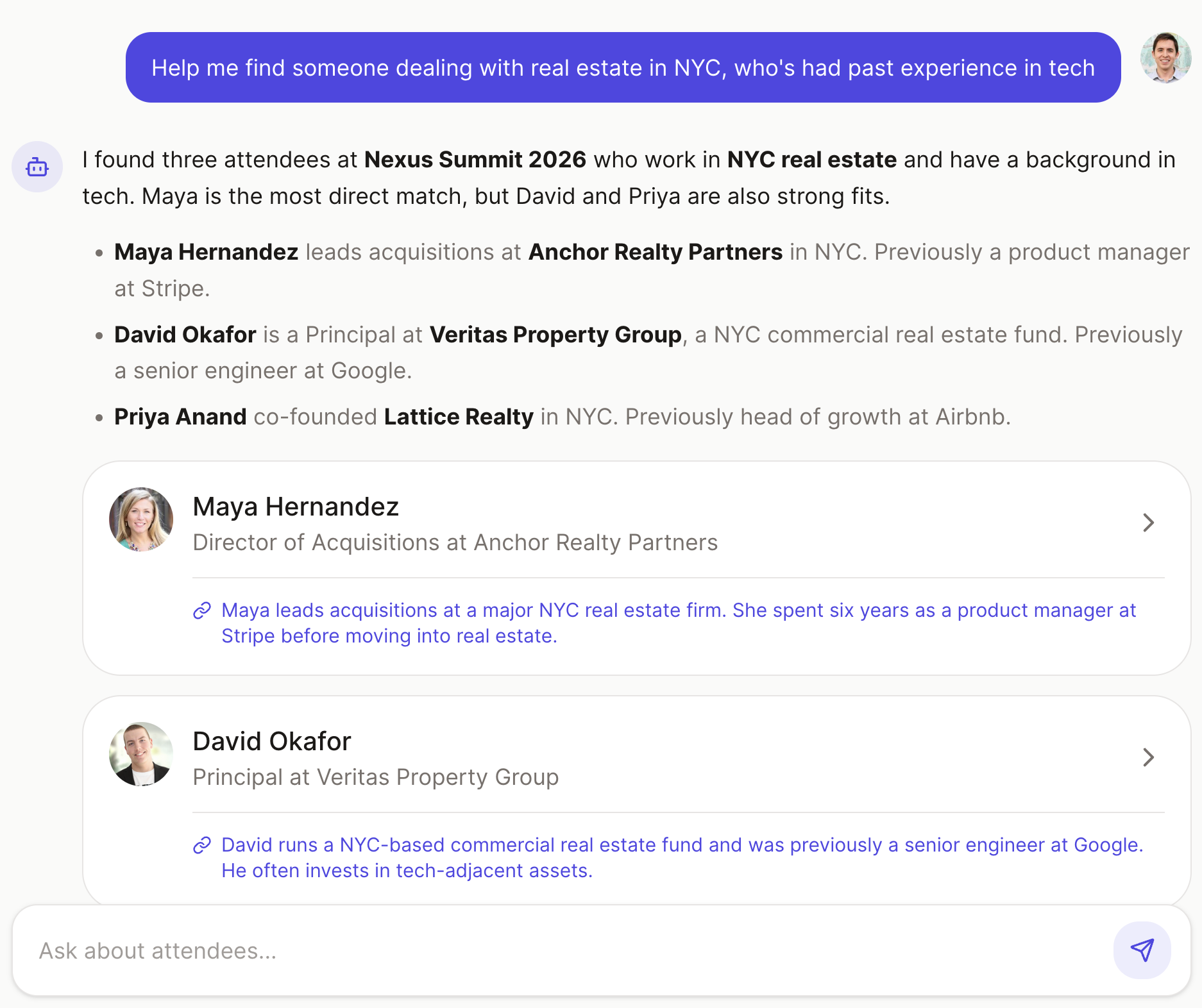Click the user's question message bubble
Screen dimensions: 1202x1008
point(623,67)
